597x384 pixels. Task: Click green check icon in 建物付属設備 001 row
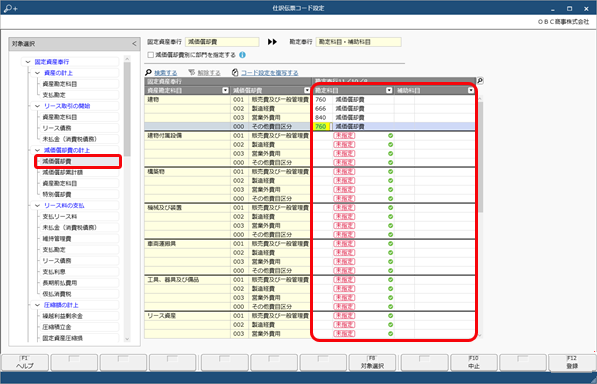[x=390, y=135]
